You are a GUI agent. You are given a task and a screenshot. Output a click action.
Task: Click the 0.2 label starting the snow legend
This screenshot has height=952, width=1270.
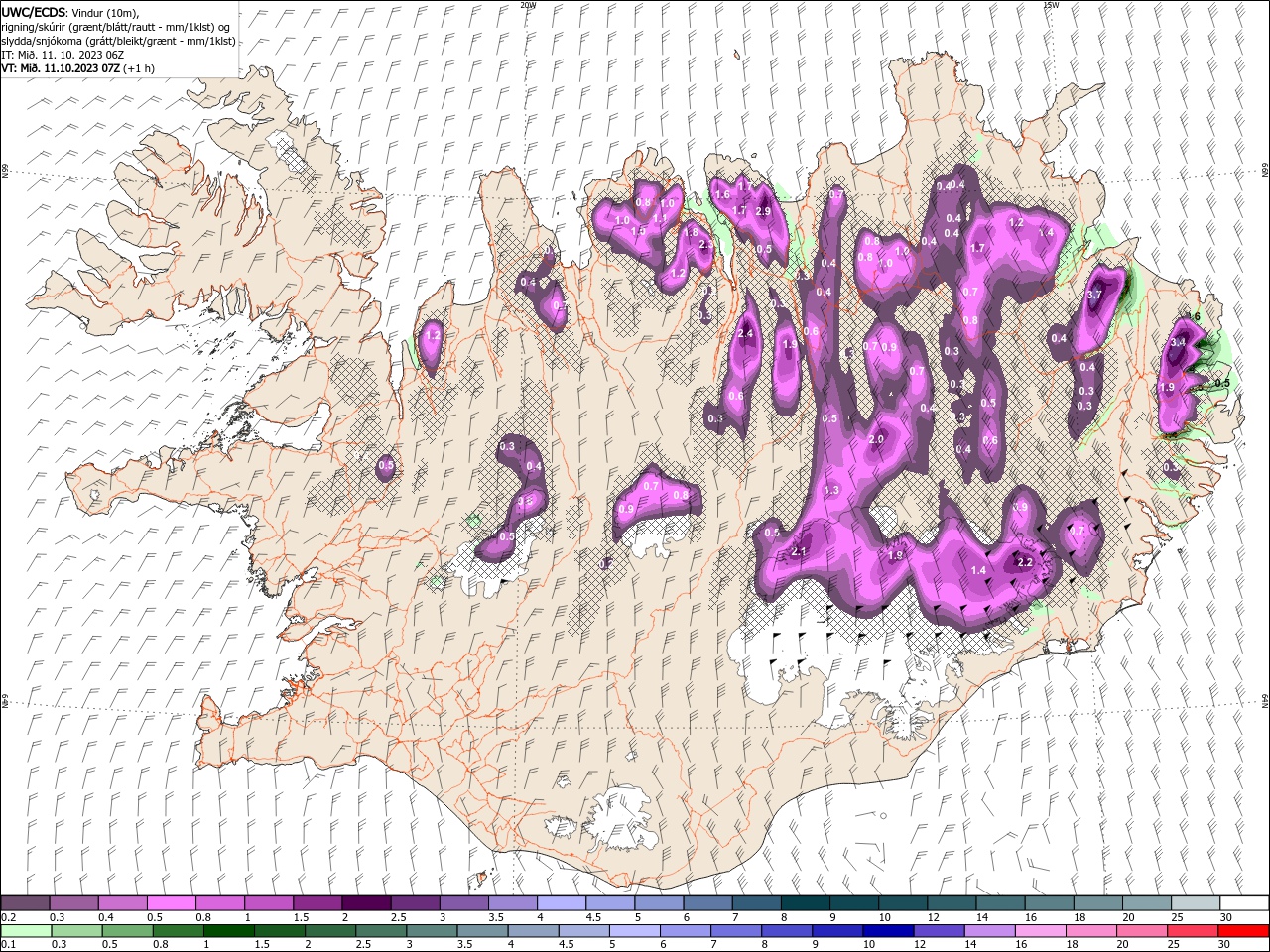[x=8, y=917]
